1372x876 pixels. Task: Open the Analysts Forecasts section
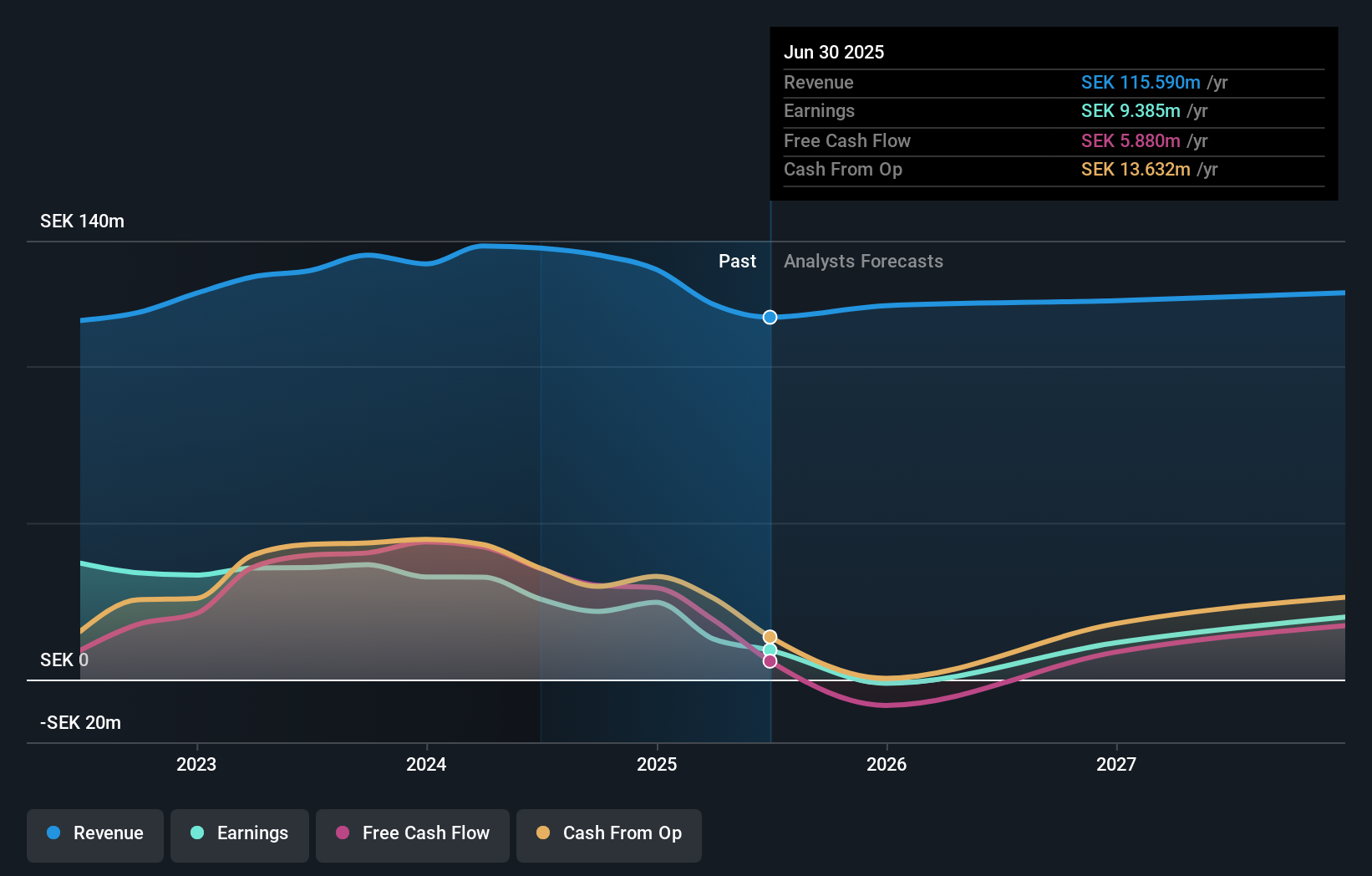tap(864, 261)
